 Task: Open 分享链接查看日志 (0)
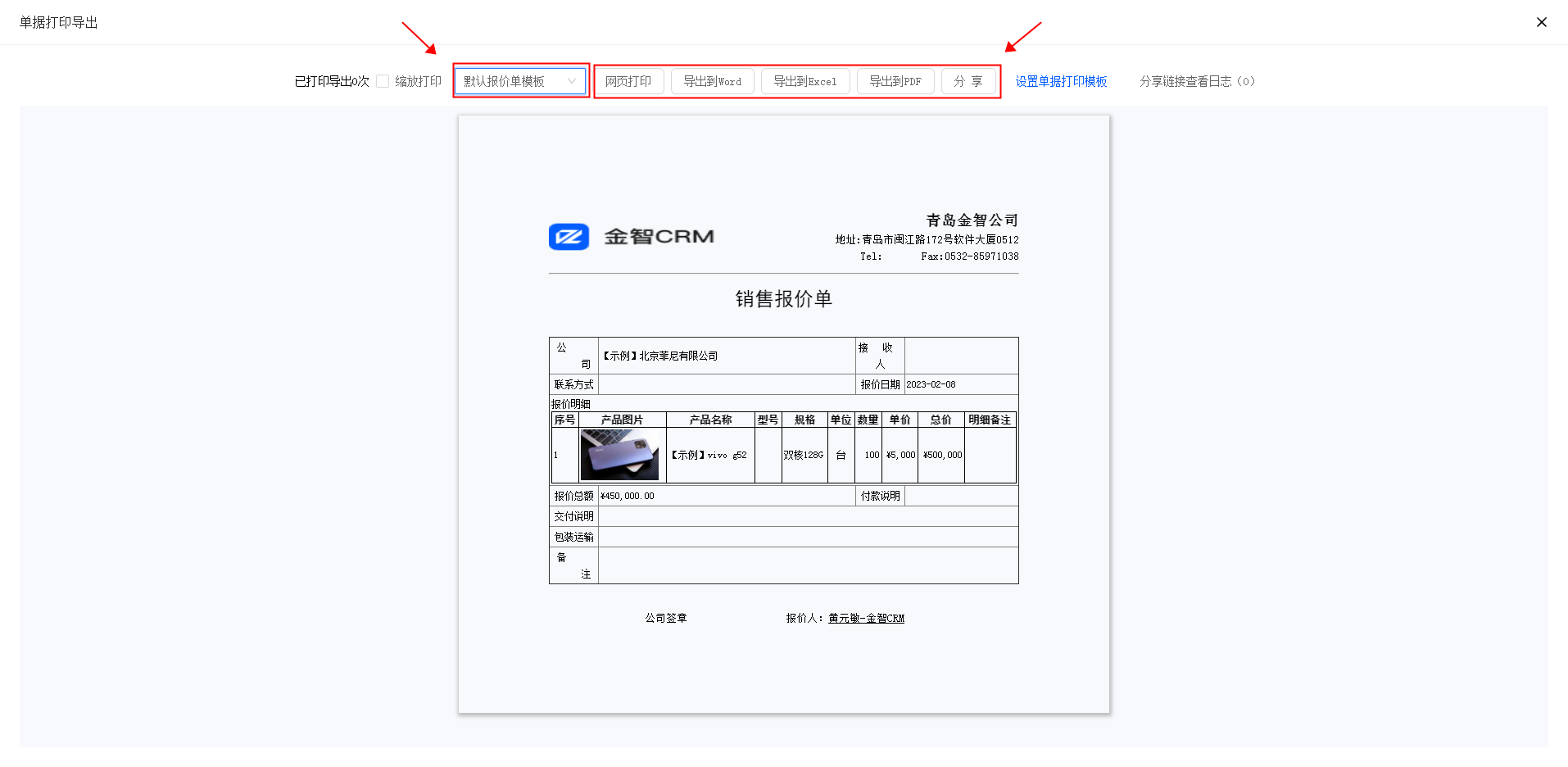click(1197, 81)
